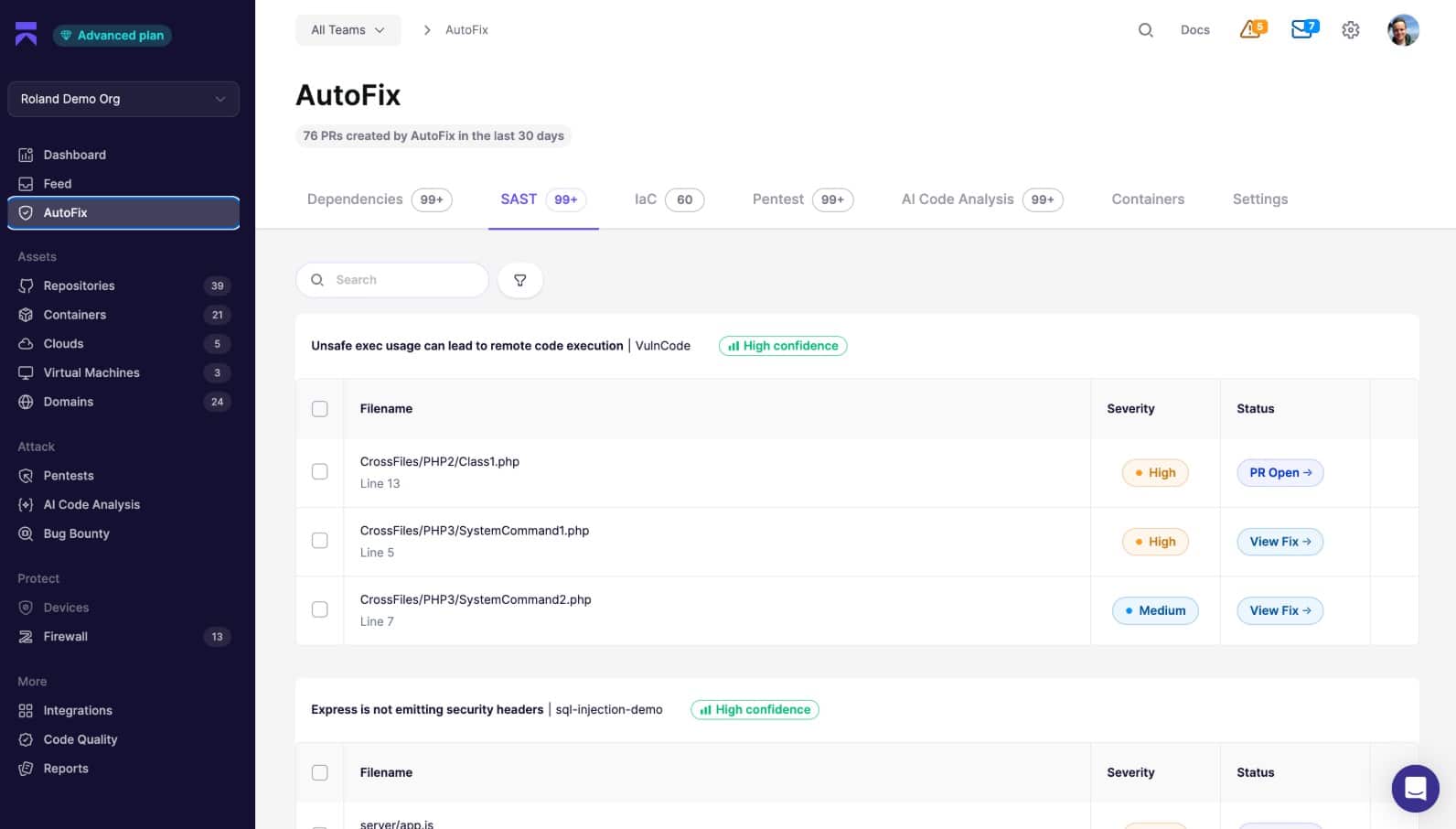Click the AutoFix breadcrumb link
The height and width of the screenshot is (829, 1456).
click(466, 30)
